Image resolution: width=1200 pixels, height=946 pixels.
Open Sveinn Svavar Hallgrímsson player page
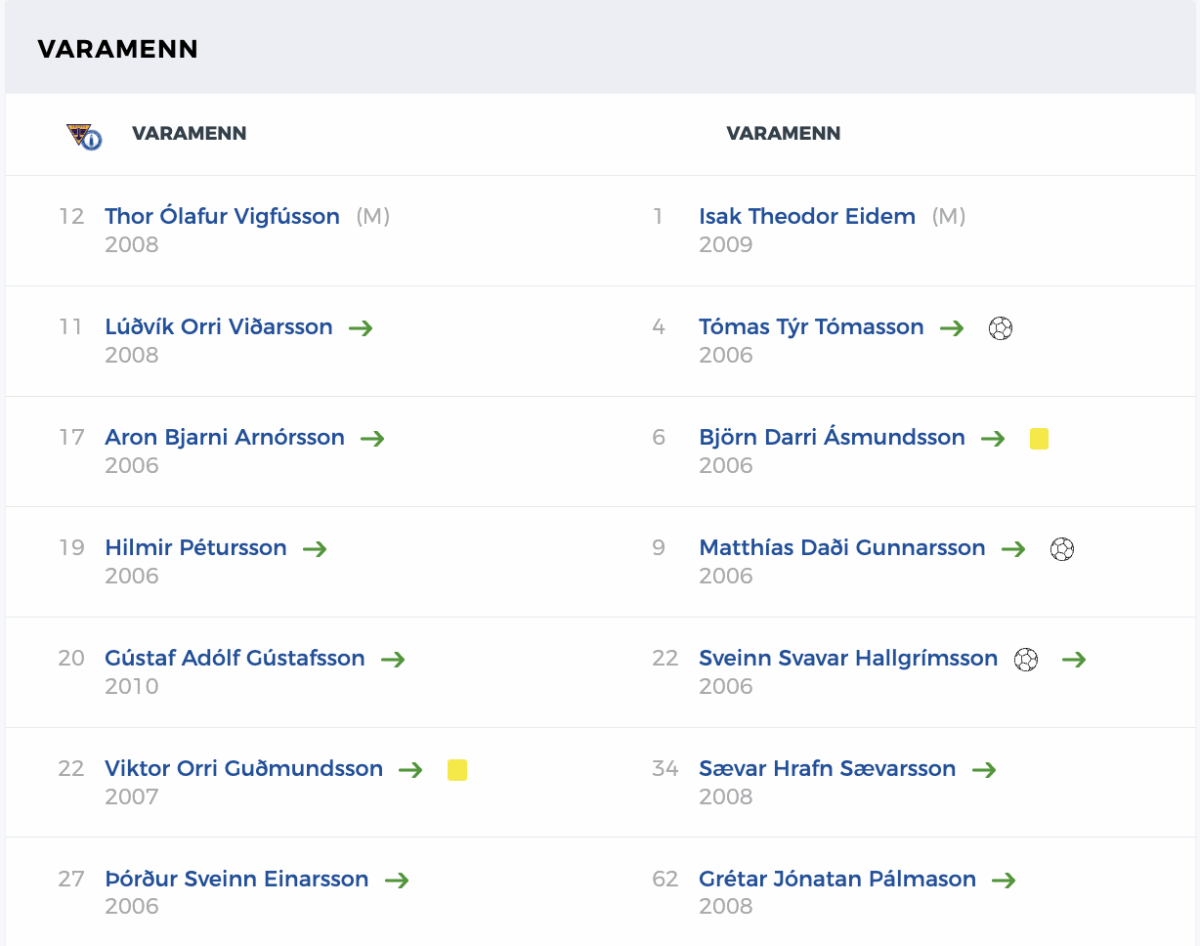pyautogui.click(x=848, y=658)
